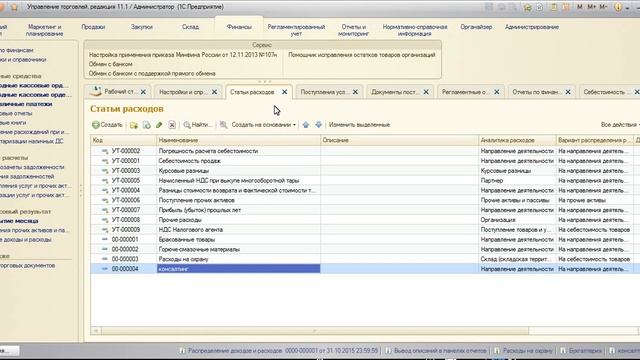Sort by the Аналитика расходов column header
The height and width of the screenshot is (360, 640).
(517, 140)
